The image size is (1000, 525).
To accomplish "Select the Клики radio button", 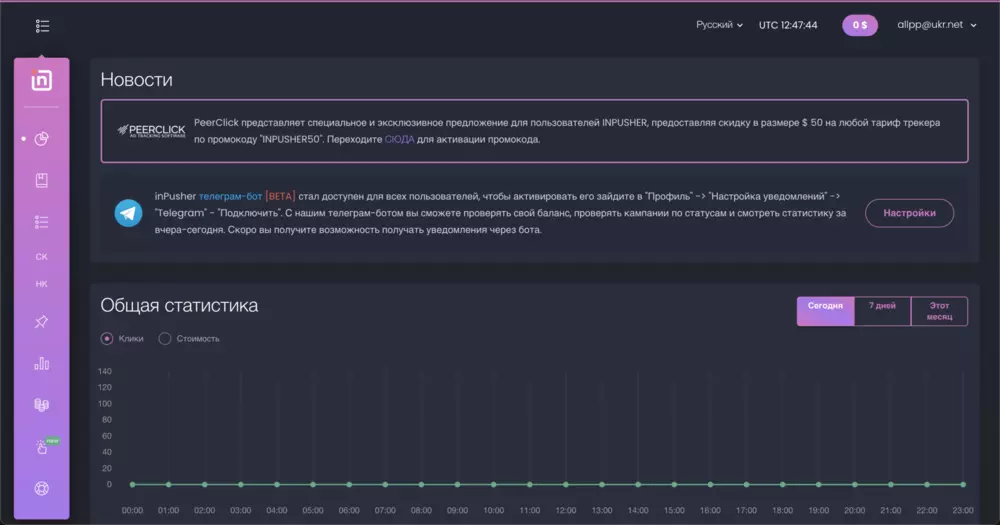I will 107,339.
